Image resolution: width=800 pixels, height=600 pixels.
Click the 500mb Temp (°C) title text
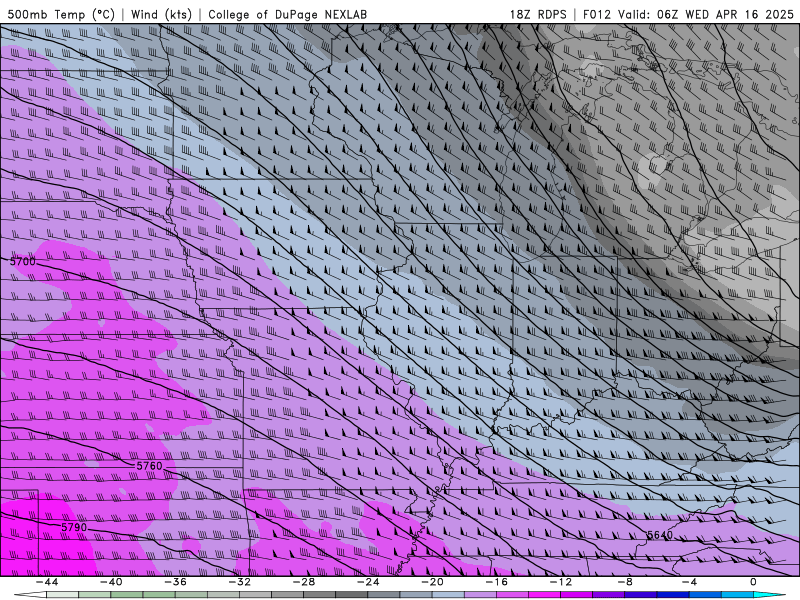(x=61, y=14)
